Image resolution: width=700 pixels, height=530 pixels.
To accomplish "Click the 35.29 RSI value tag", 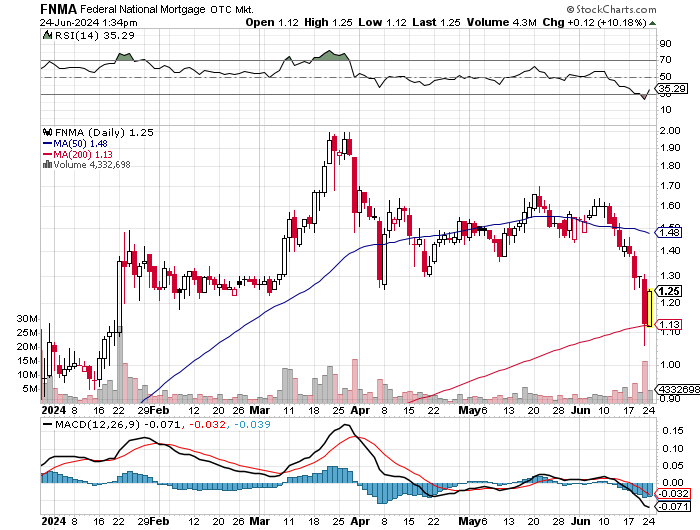I will [x=672, y=88].
